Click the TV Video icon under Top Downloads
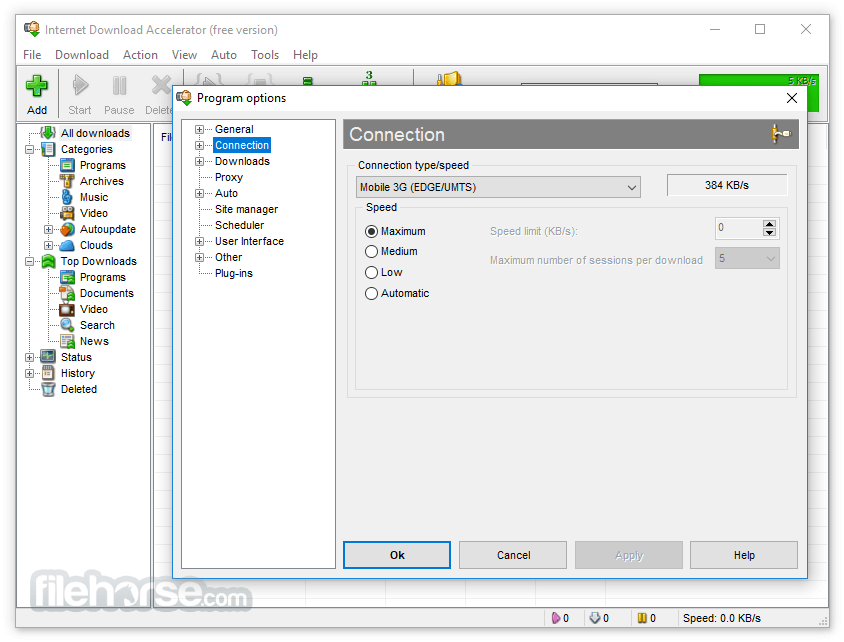 [67, 309]
